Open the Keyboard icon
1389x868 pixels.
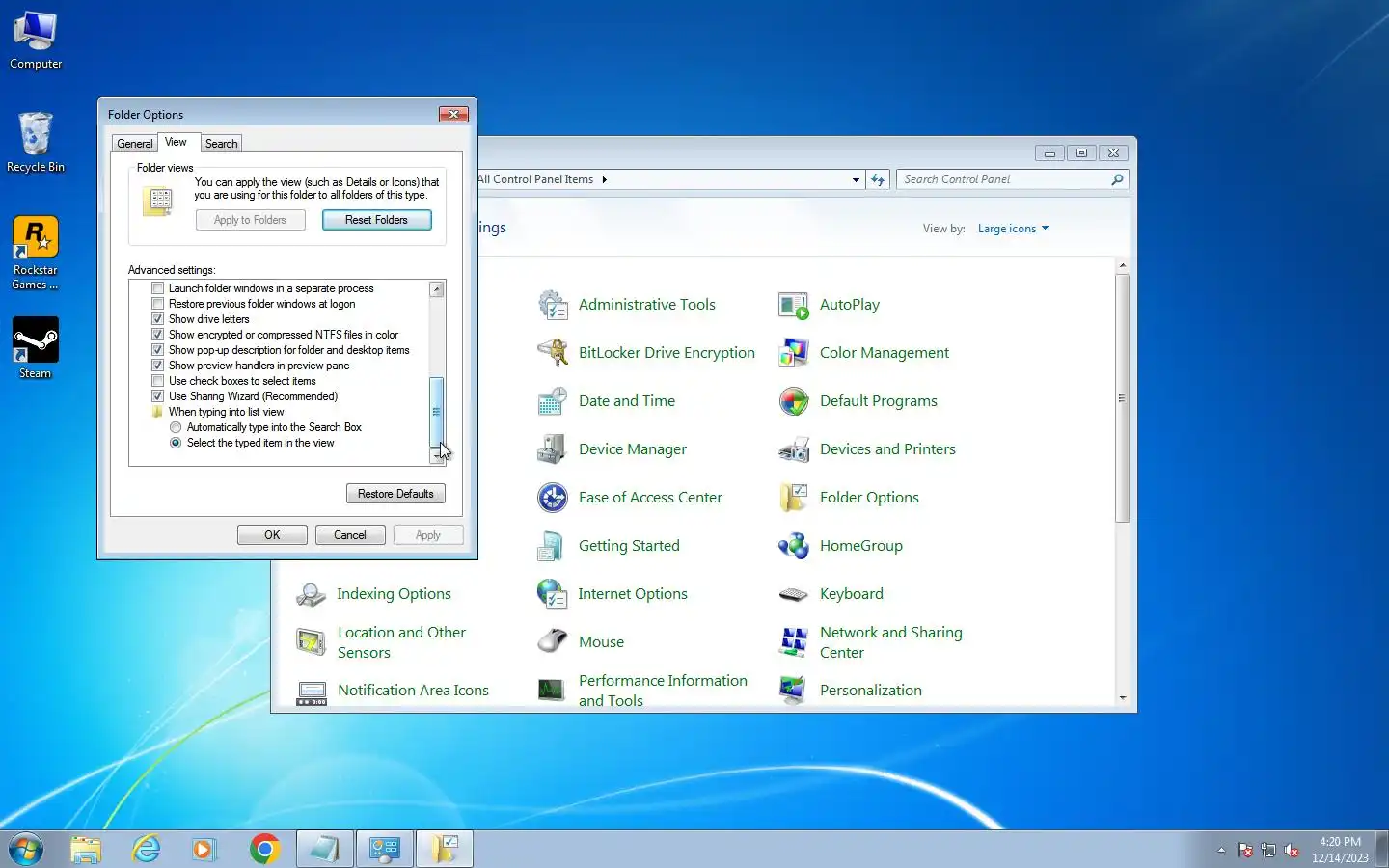(x=794, y=594)
